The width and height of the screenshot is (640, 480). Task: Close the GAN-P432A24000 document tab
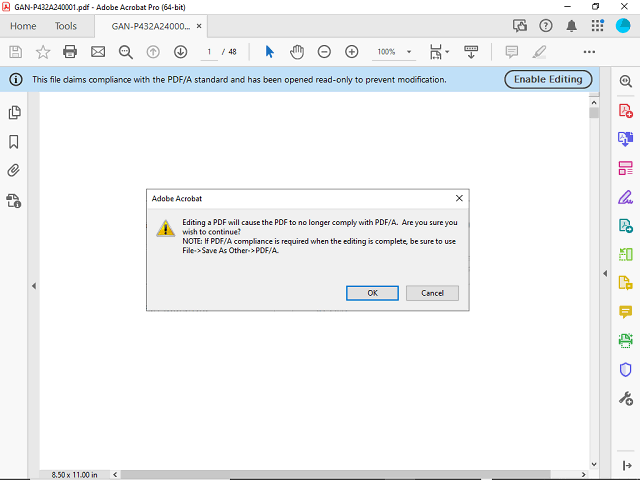coord(199,26)
